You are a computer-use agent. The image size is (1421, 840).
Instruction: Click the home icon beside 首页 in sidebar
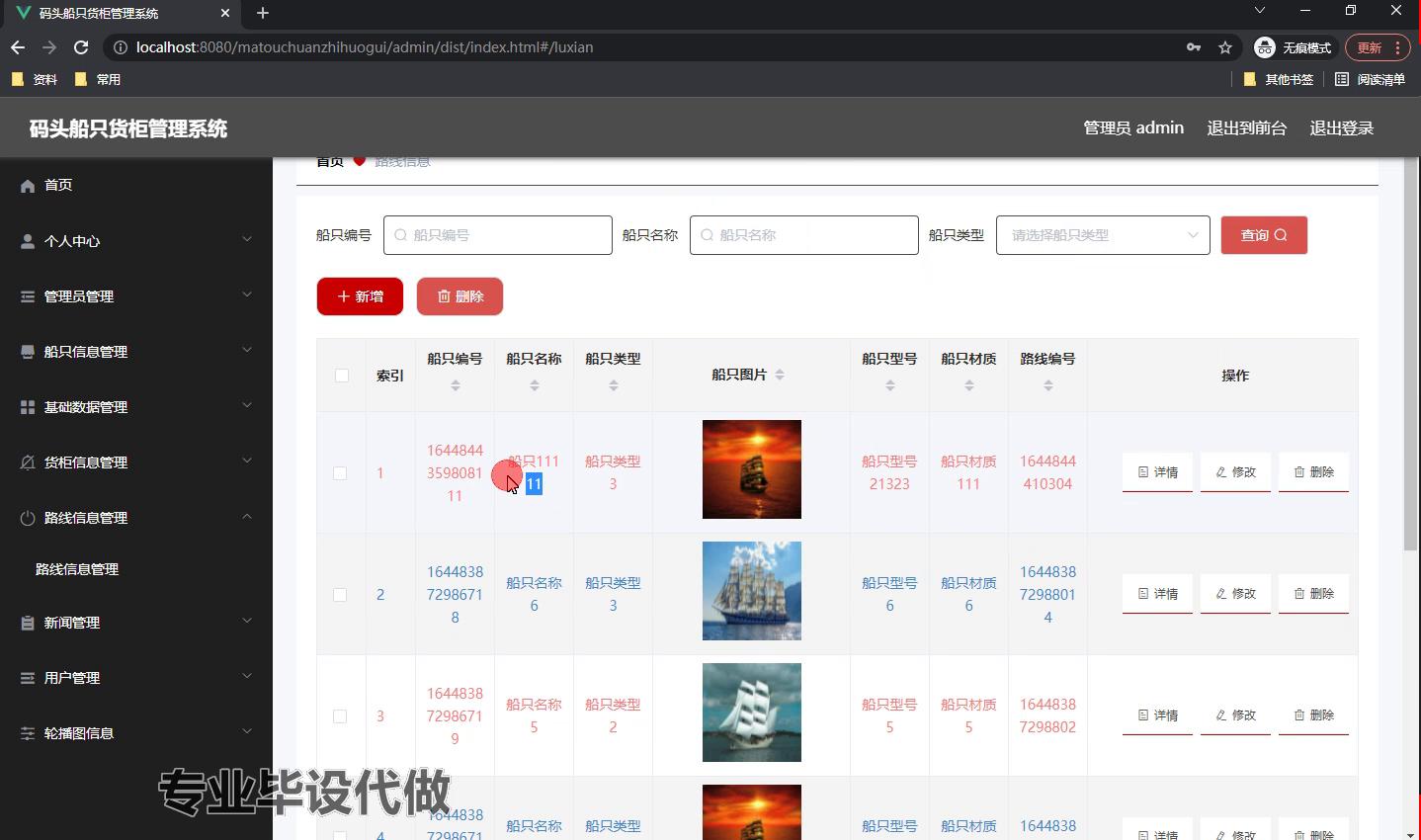click(28, 186)
